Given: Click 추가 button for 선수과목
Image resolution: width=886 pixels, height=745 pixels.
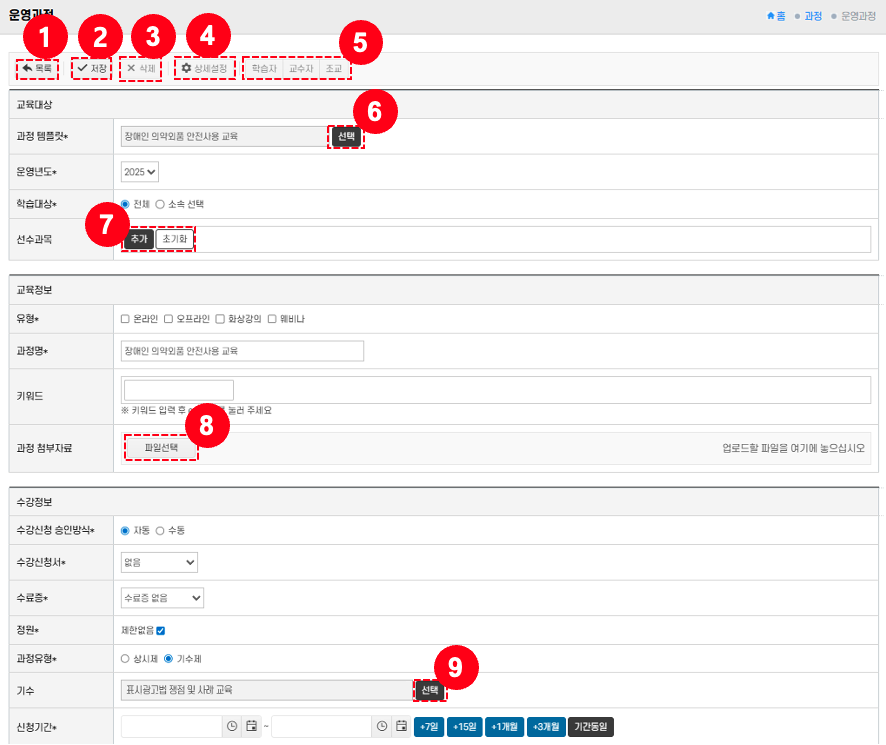Looking at the screenshot, I should click(x=138, y=239).
